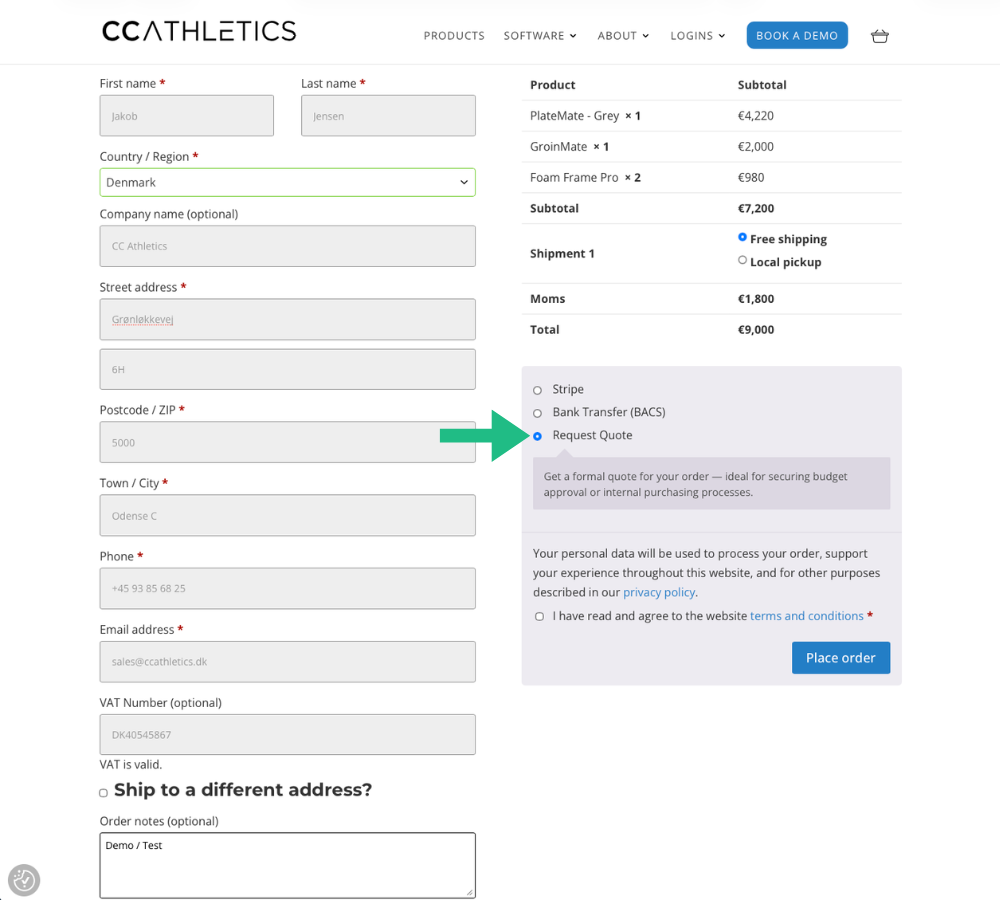Open the privacy policy link

point(659,592)
